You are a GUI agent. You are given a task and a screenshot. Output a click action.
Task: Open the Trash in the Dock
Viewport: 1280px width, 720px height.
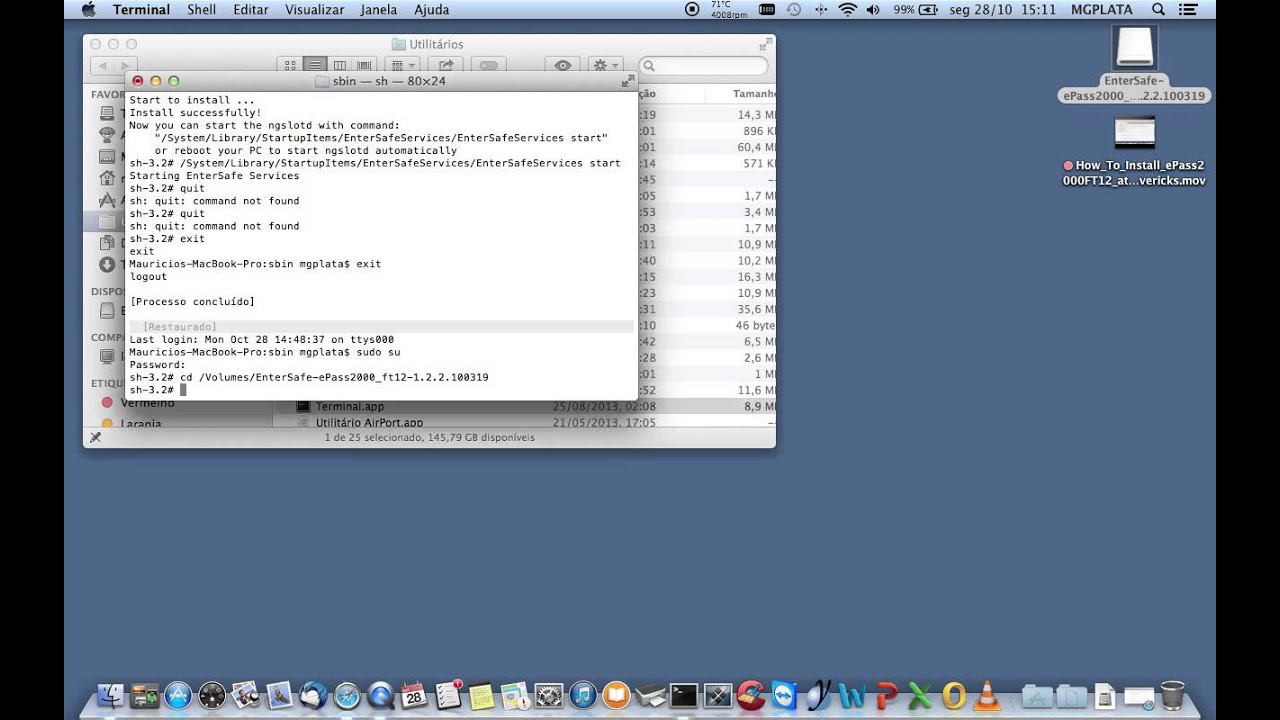click(x=1173, y=695)
